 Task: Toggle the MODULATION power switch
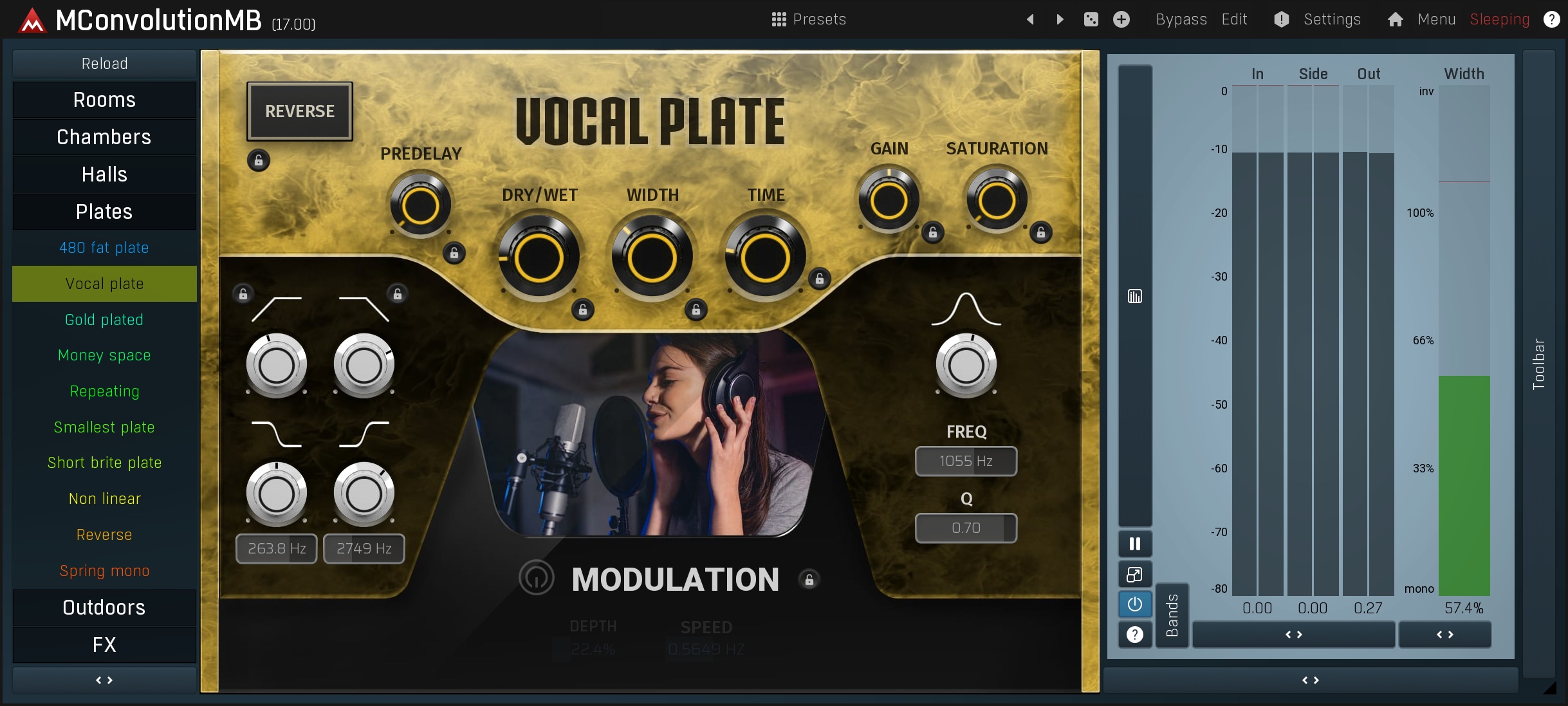point(536,578)
